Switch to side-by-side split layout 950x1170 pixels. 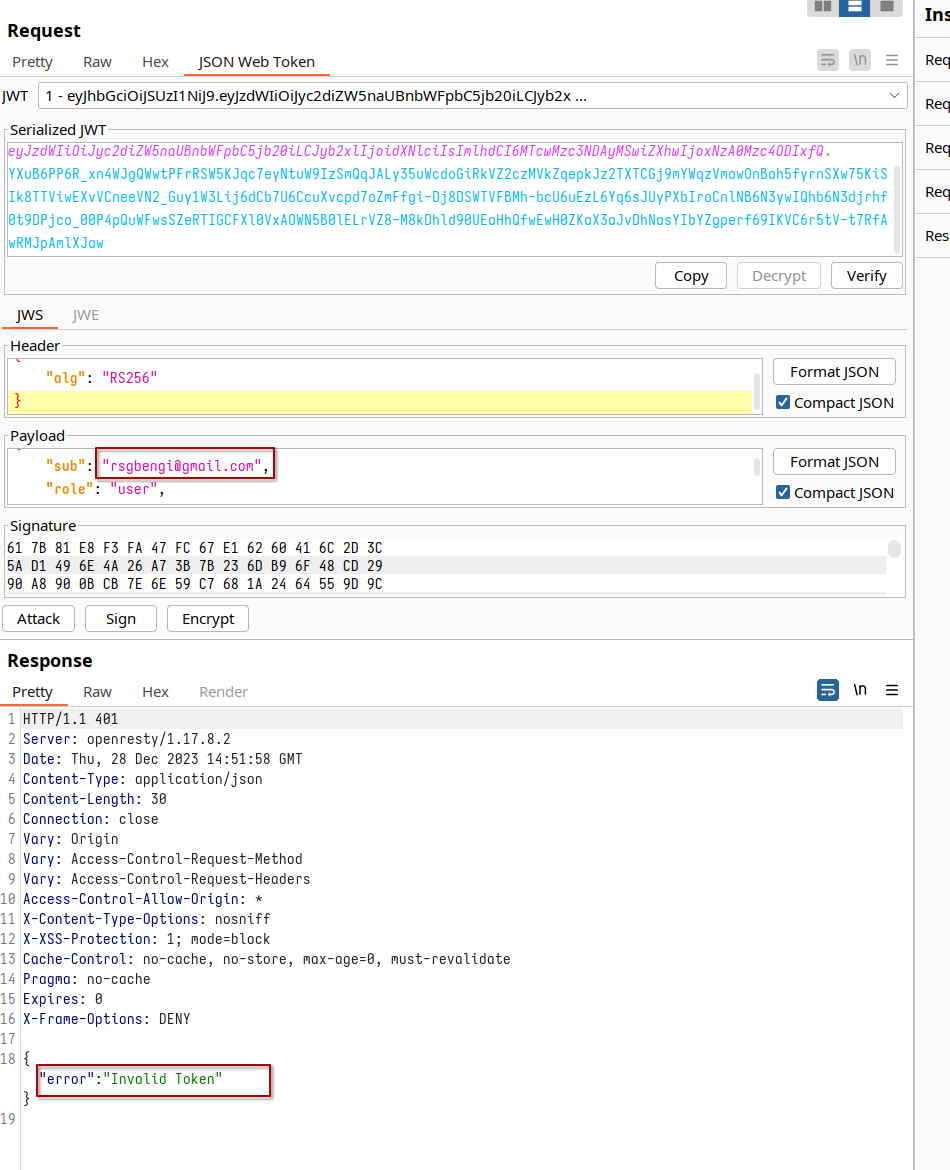click(x=823, y=7)
